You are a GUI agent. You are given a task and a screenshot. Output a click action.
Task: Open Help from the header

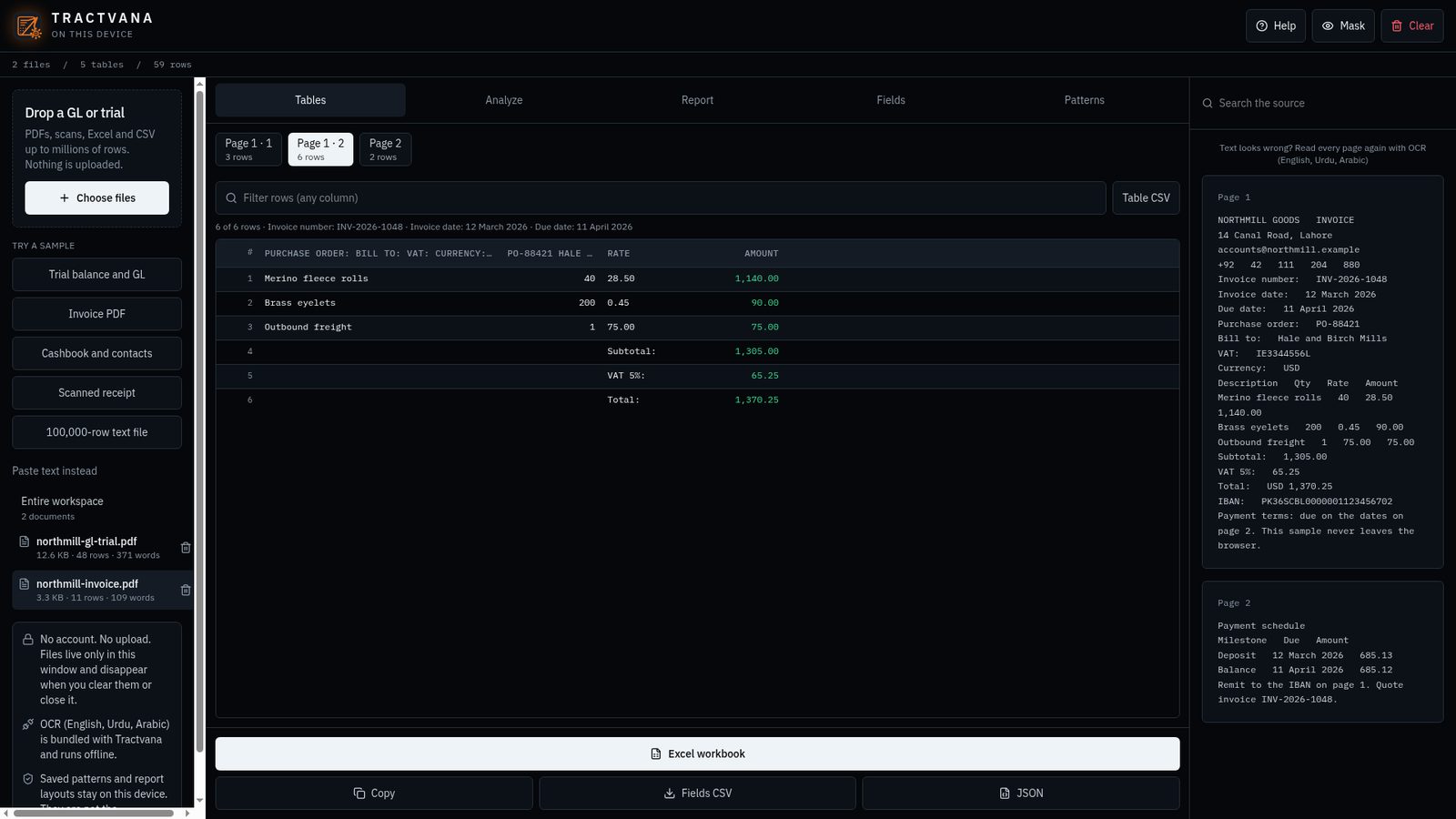pyautogui.click(x=1276, y=26)
